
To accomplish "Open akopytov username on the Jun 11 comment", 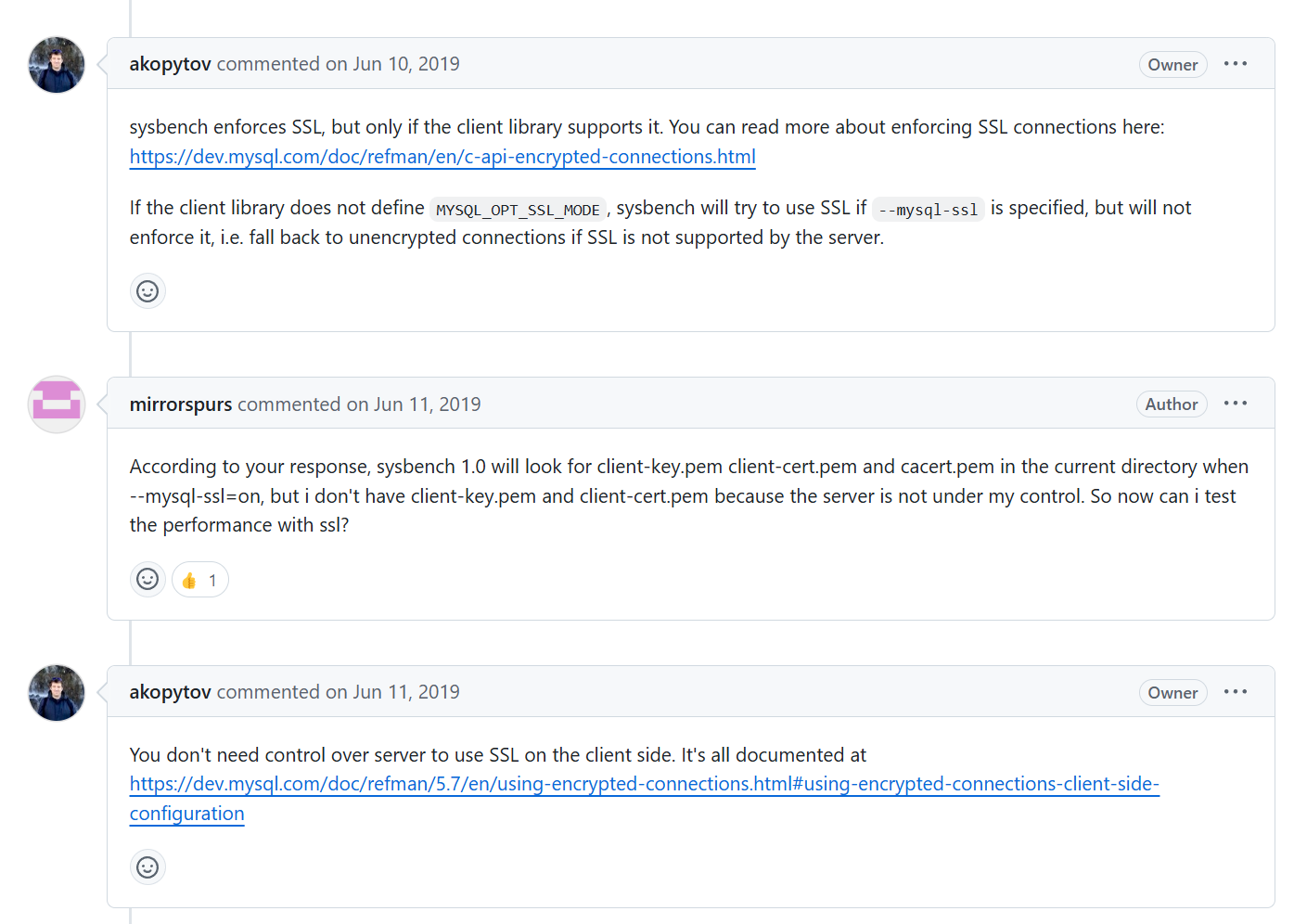I will point(170,692).
